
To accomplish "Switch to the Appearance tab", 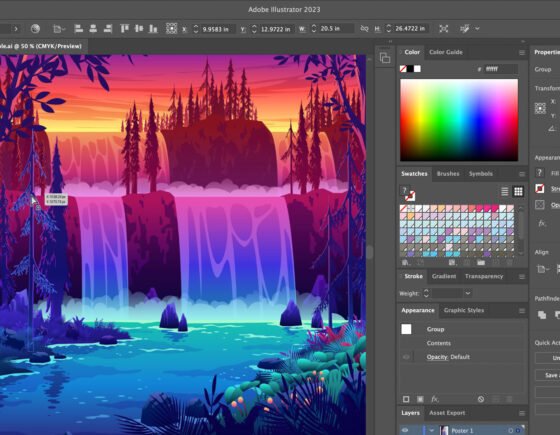I will pos(418,310).
